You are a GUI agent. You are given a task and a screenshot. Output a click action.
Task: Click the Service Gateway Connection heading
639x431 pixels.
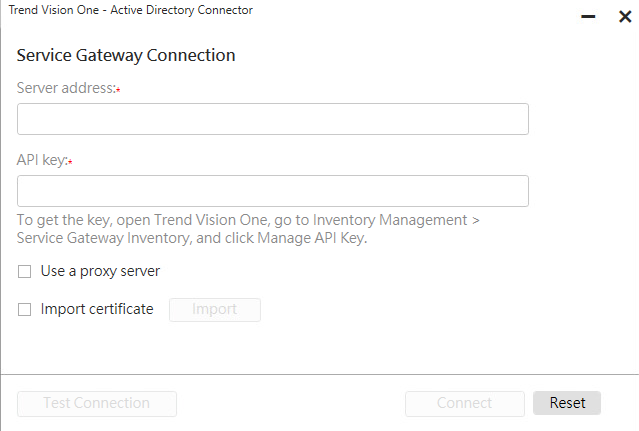coord(126,55)
